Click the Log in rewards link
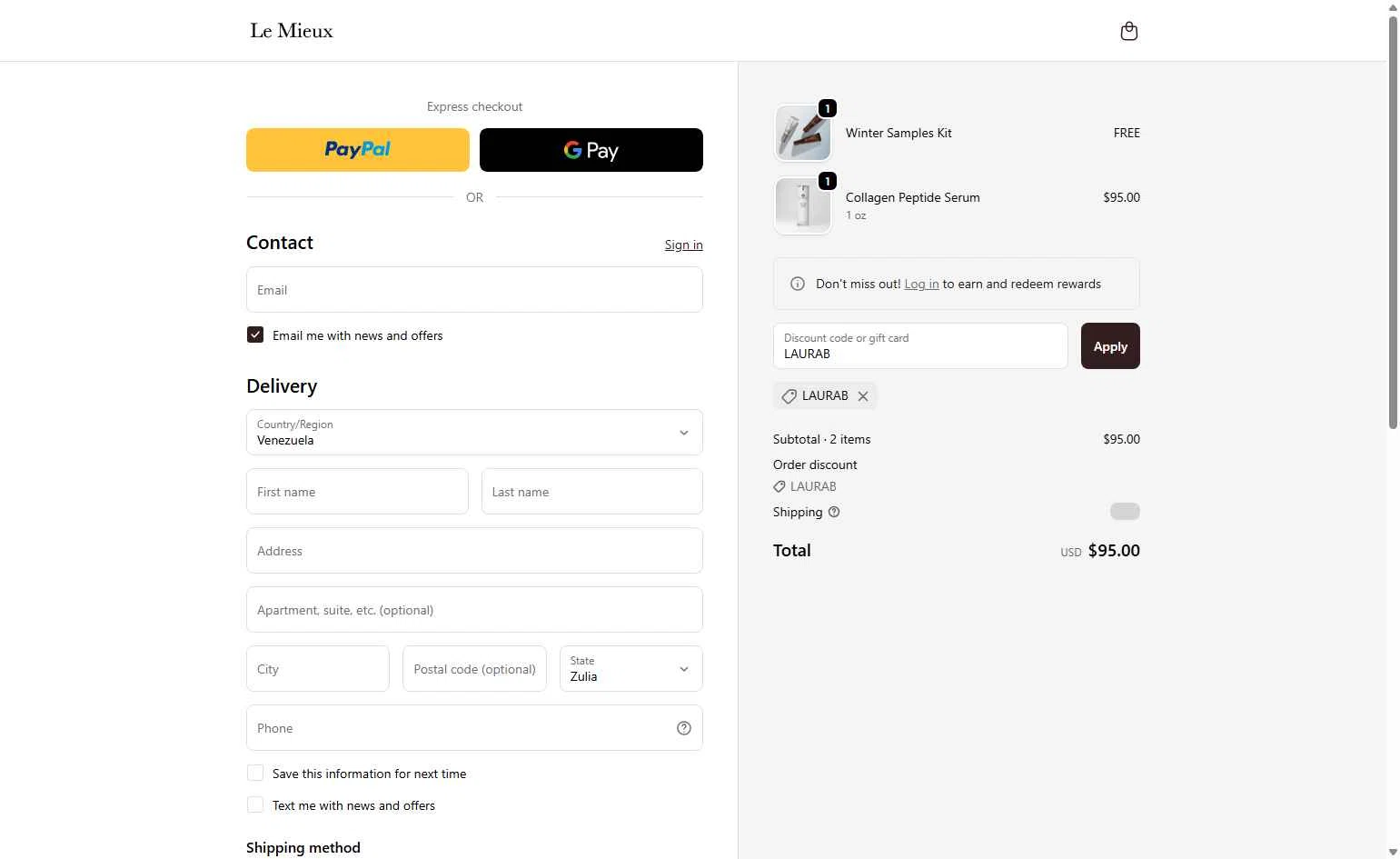Viewport: 1400px width, 859px height. click(x=921, y=284)
